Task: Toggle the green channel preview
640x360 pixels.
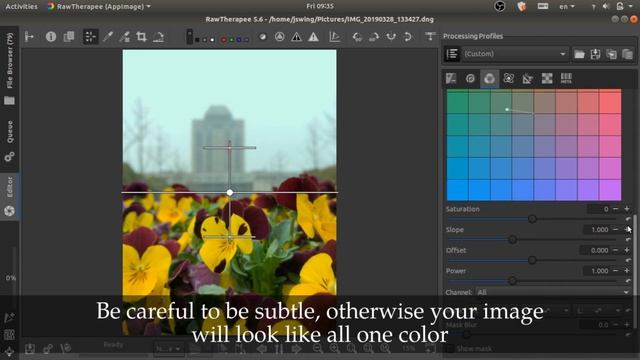Action: 231,40
